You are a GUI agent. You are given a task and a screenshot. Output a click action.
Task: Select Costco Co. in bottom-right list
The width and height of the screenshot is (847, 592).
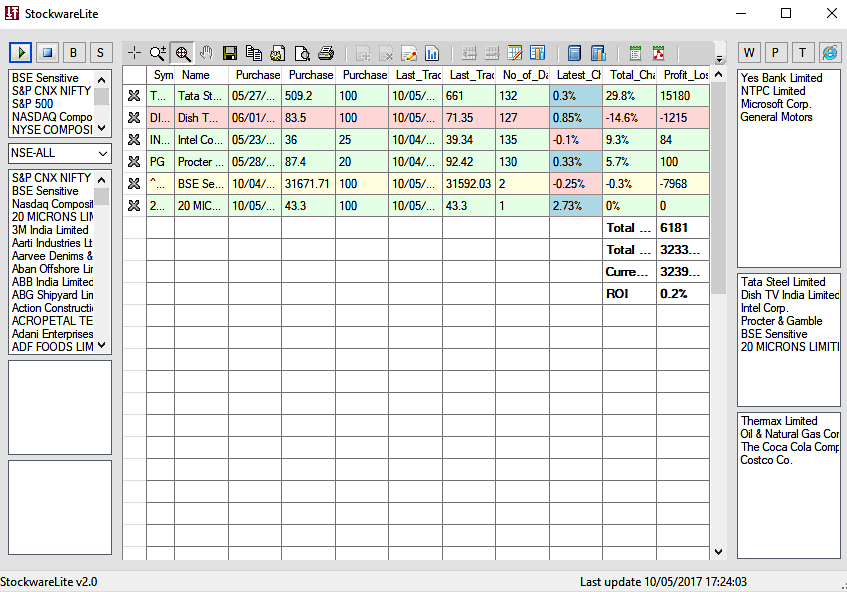point(767,460)
